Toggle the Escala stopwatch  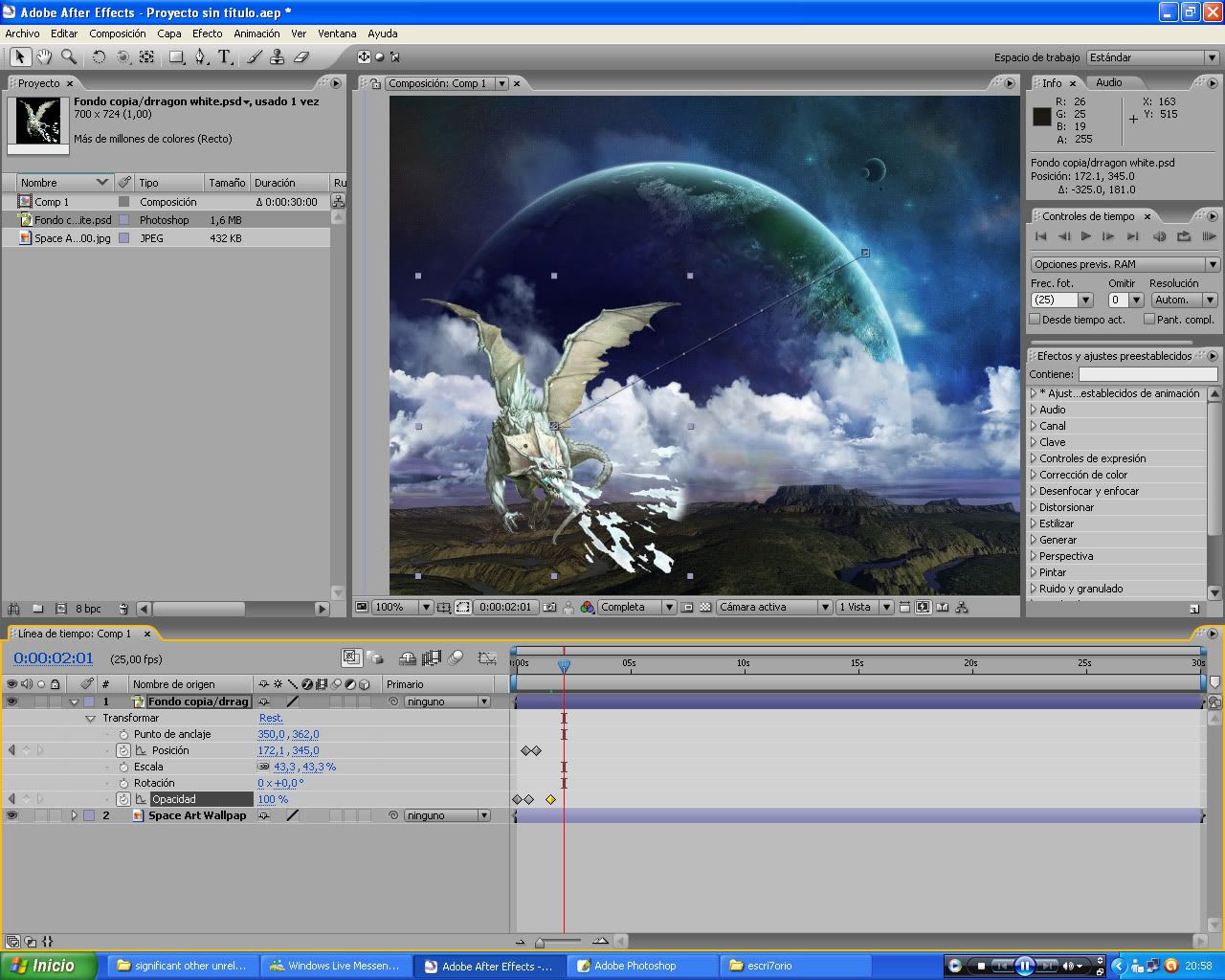click(123, 767)
